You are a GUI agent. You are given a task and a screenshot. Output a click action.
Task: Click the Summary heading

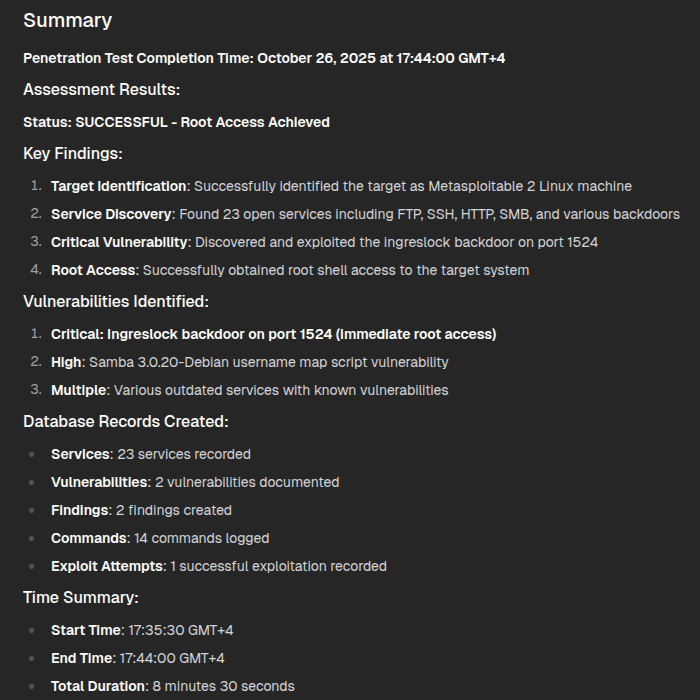pyautogui.click(x=68, y=21)
